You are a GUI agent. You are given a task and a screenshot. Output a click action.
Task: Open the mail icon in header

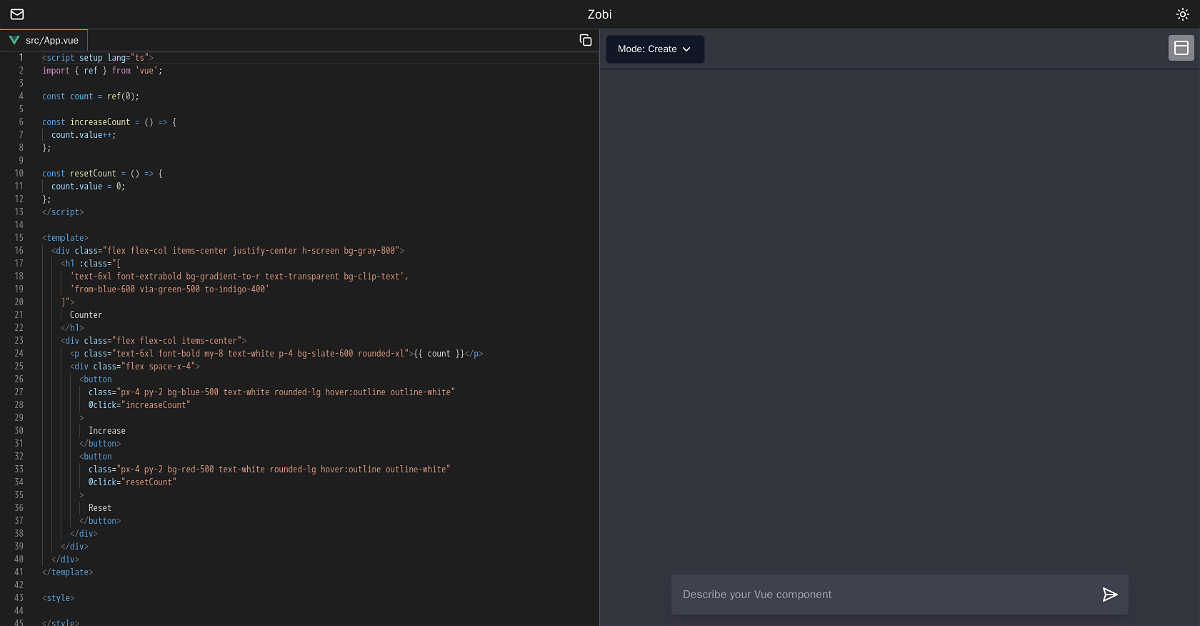point(17,14)
